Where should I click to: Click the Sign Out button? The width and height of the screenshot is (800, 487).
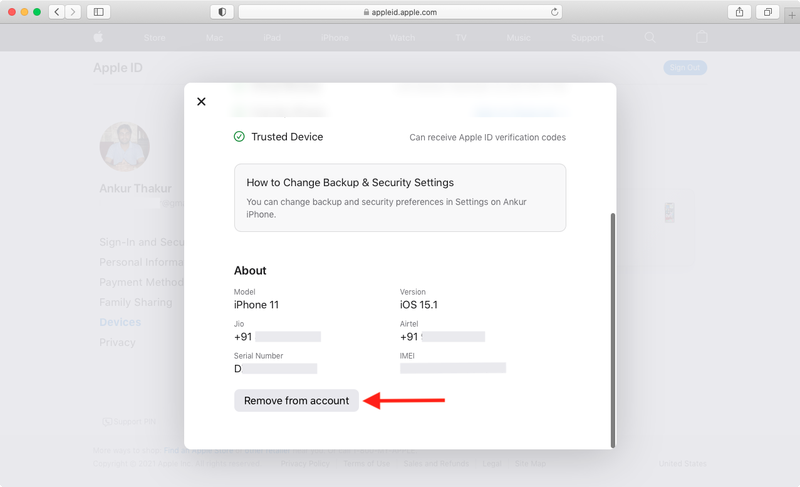(x=685, y=68)
